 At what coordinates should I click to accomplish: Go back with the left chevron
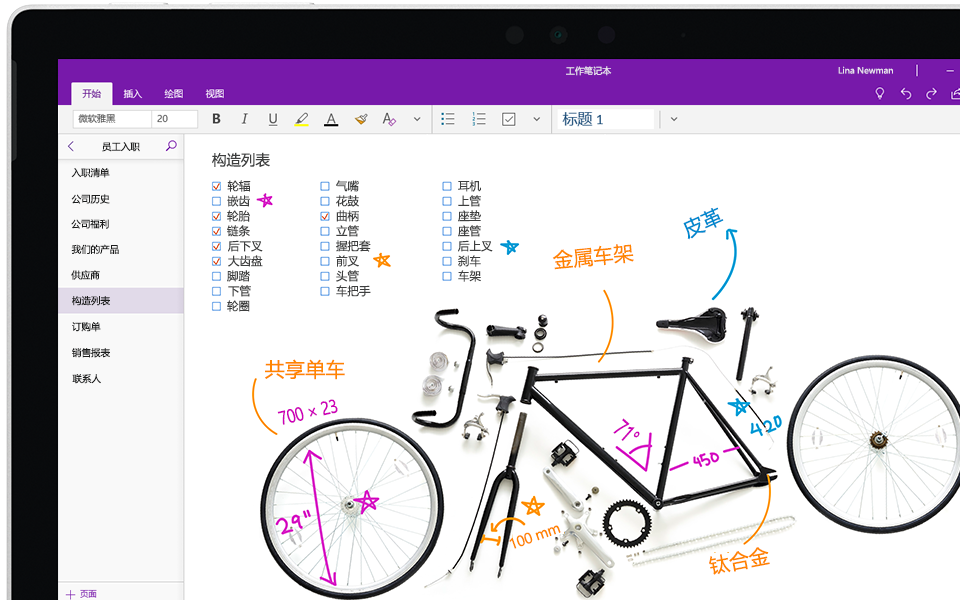point(71,146)
